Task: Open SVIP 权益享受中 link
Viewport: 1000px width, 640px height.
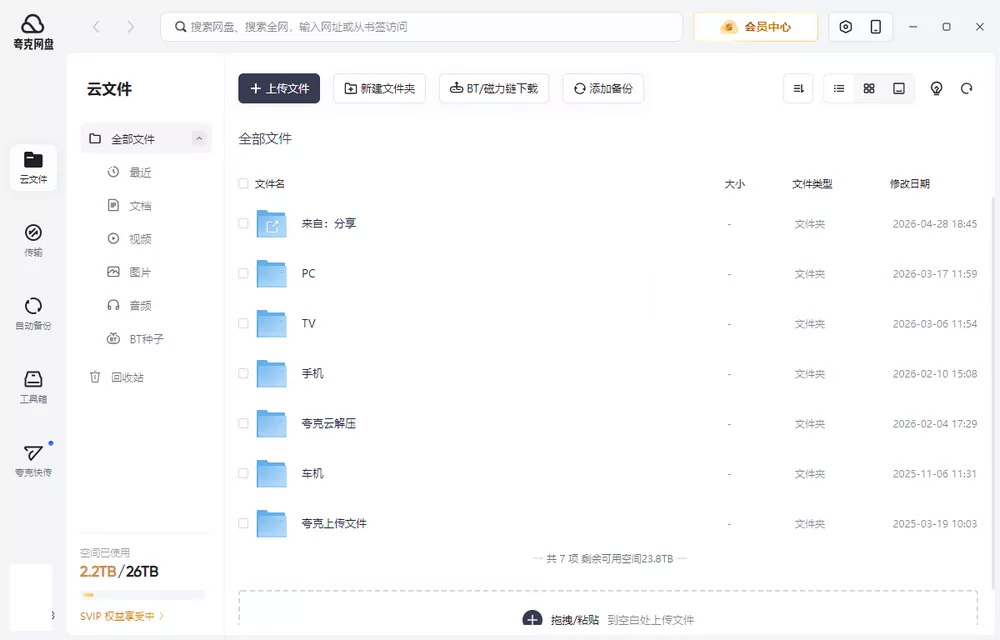Action: [122, 616]
